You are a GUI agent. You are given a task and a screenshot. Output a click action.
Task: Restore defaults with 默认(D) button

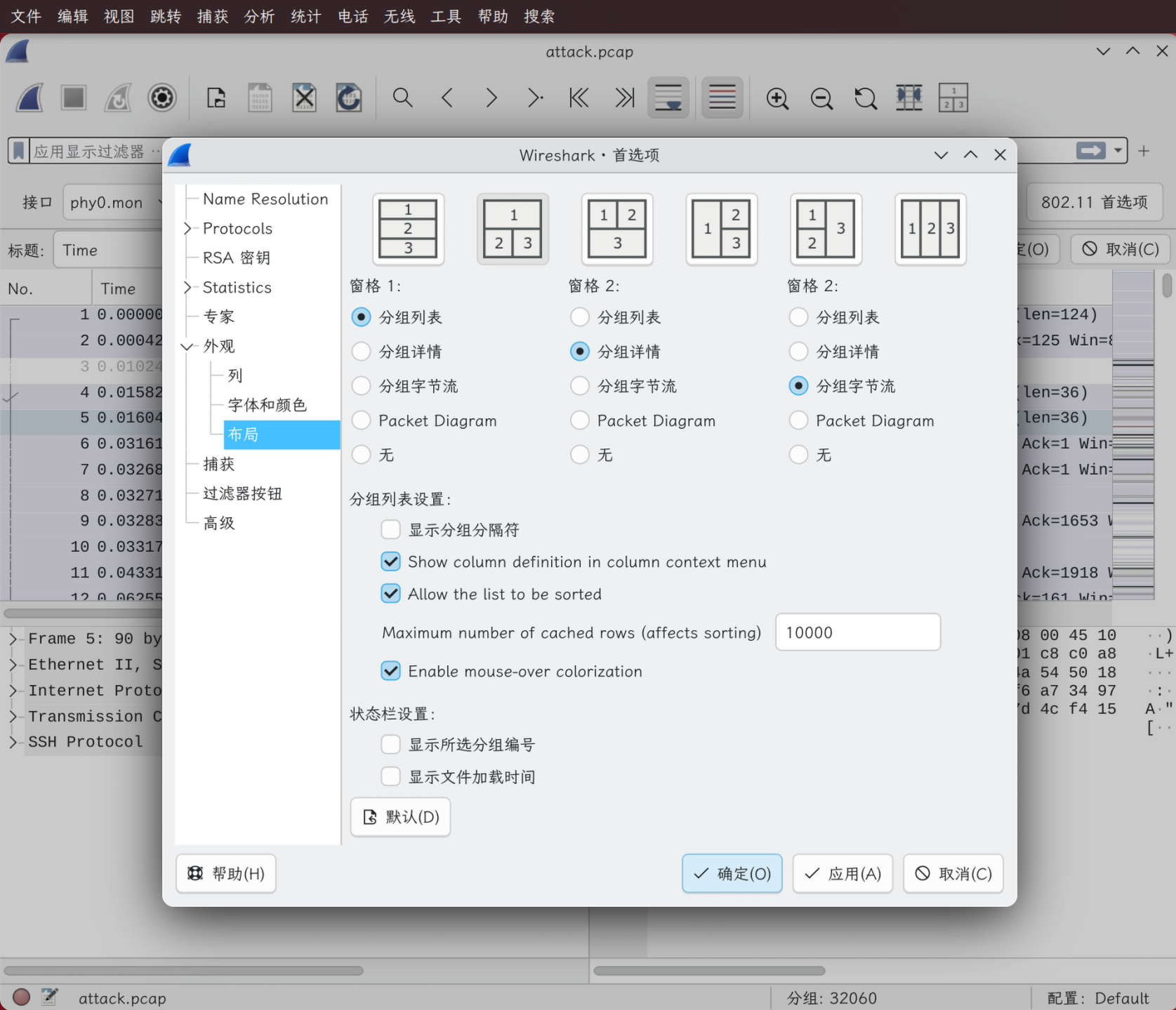point(400,817)
